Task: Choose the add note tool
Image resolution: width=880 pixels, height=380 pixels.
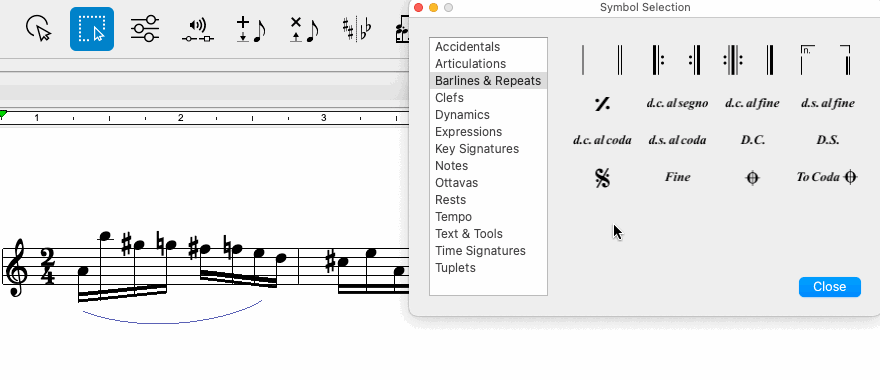Action: coord(250,29)
